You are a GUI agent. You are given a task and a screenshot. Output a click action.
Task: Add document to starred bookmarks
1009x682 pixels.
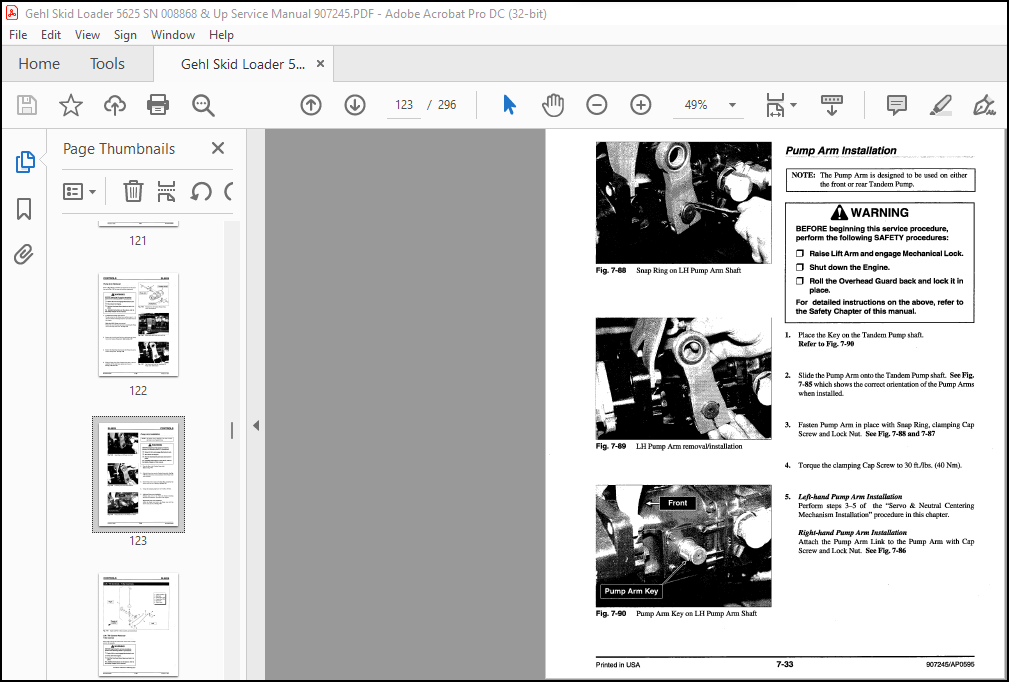pos(71,105)
